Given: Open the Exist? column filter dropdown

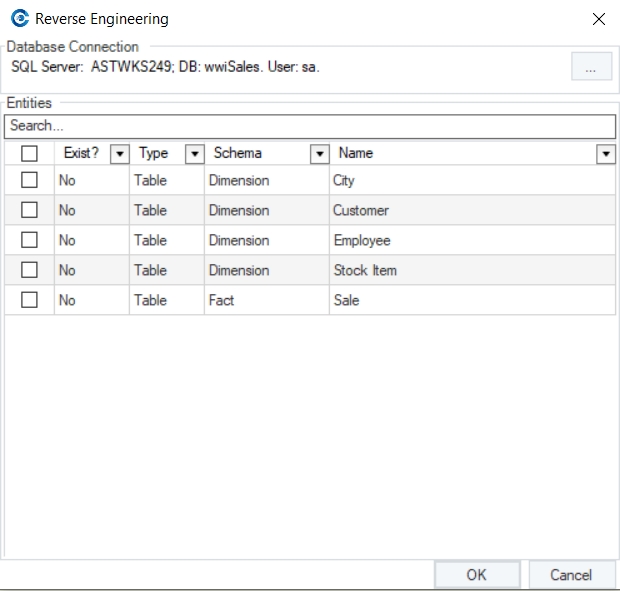Looking at the screenshot, I should click(119, 154).
